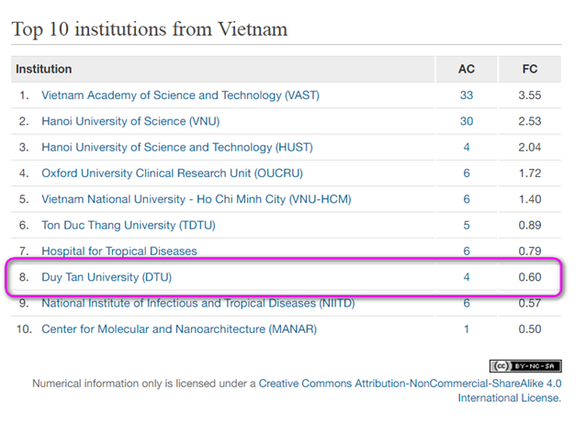Click the AC value 5 for Ton Duc Thang University

(x=466, y=225)
